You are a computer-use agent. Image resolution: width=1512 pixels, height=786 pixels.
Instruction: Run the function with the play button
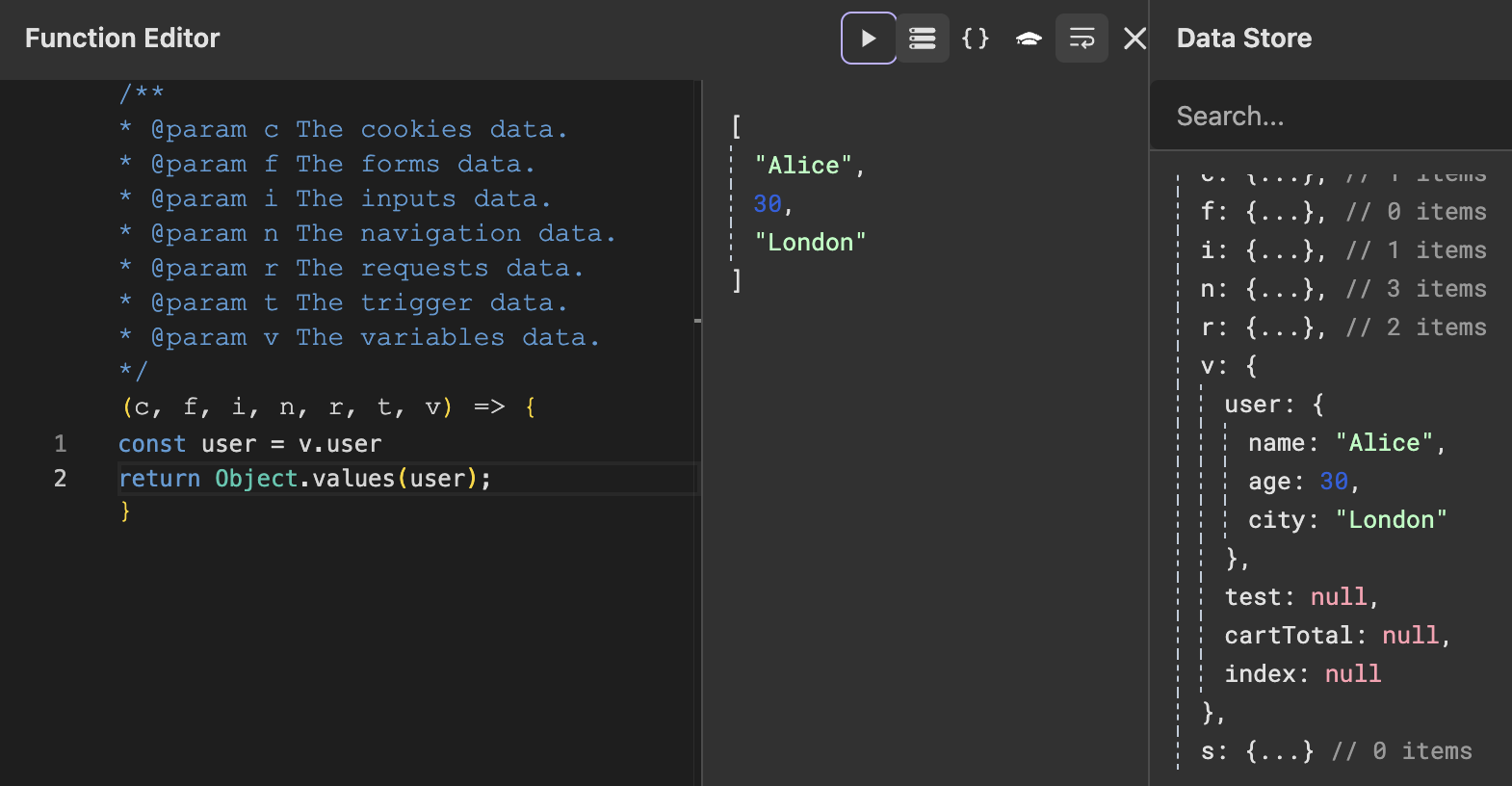click(869, 39)
